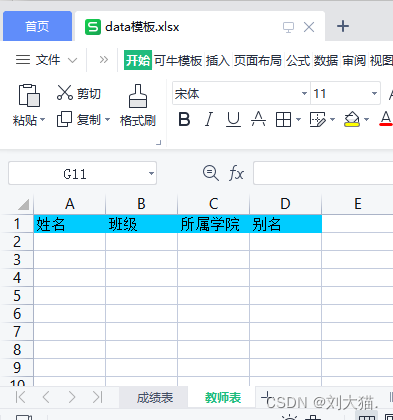Switch to the 成绩表 sheet tab
393x420 pixels.
click(x=155, y=397)
